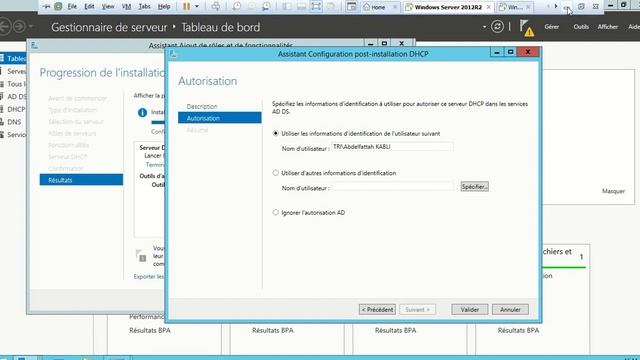
Task: Open the Help menu
Action: (x=164, y=7)
